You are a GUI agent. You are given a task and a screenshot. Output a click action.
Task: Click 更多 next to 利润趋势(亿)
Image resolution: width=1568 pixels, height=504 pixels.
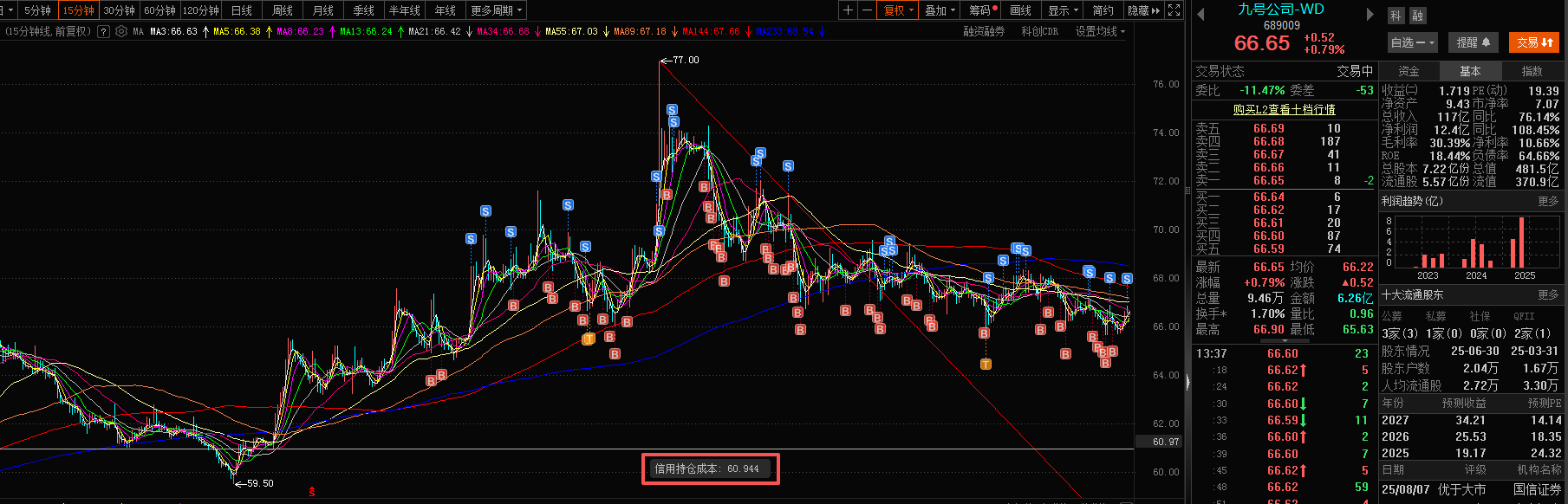tap(1548, 201)
